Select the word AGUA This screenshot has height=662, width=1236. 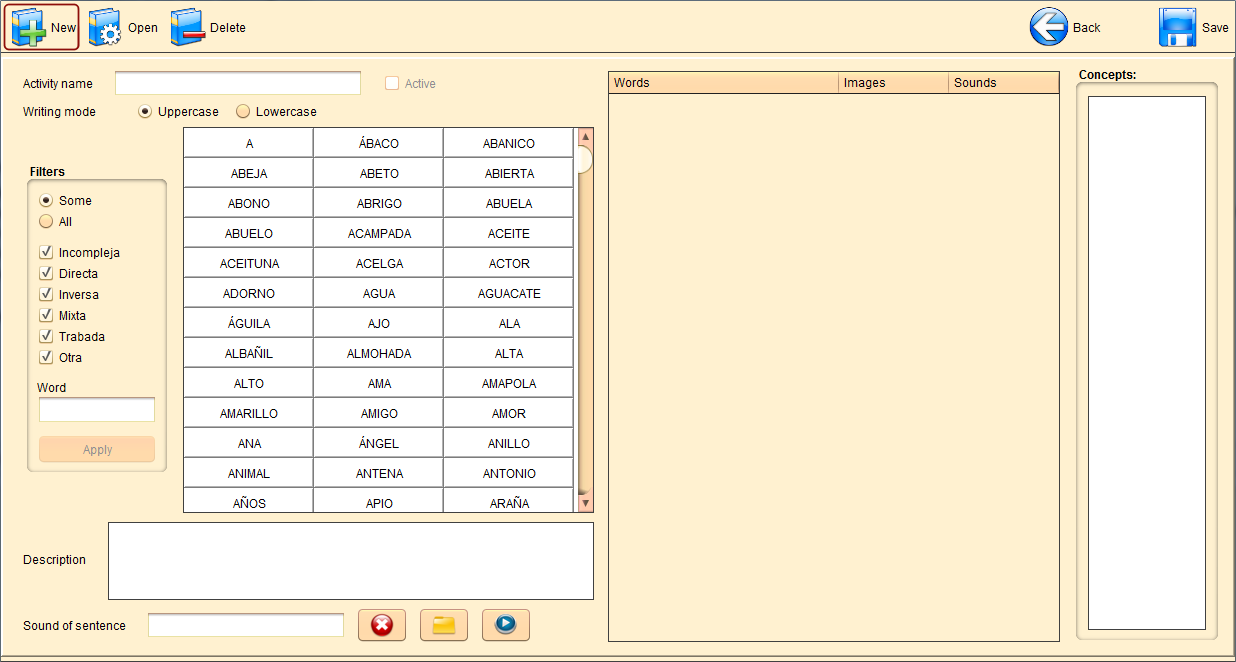click(378, 293)
